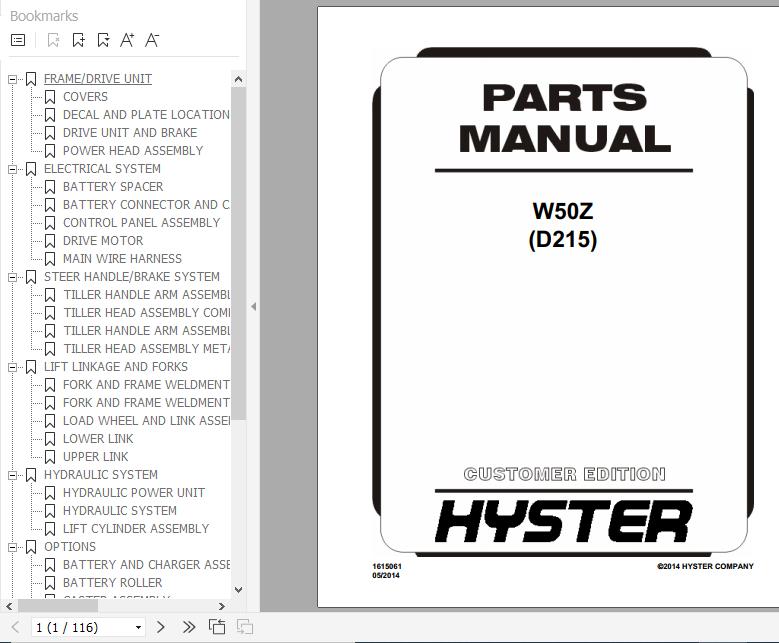The height and width of the screenshot is (643, 779).
Task: Click the greyed cascade windows icon
Action: (x=245, y=627)
